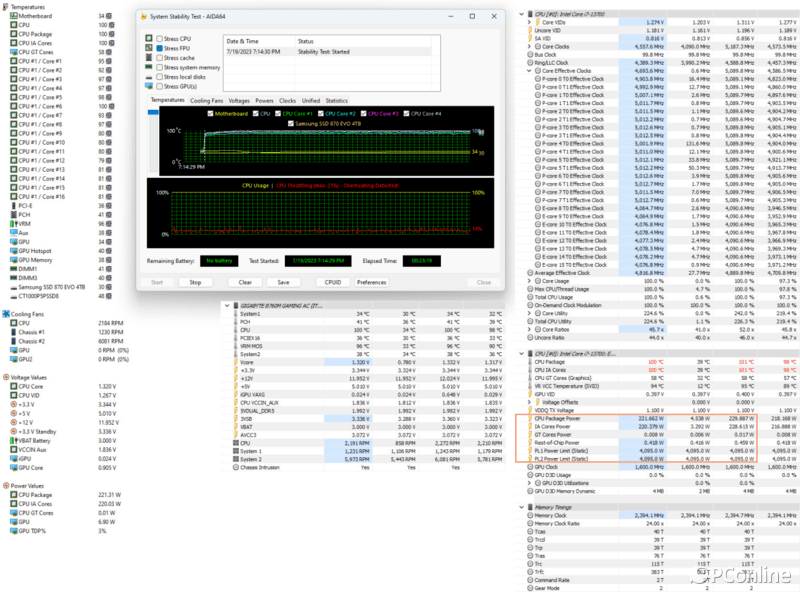Click the Test Started time field
The image size is (800, 592).
click(318, 261)
